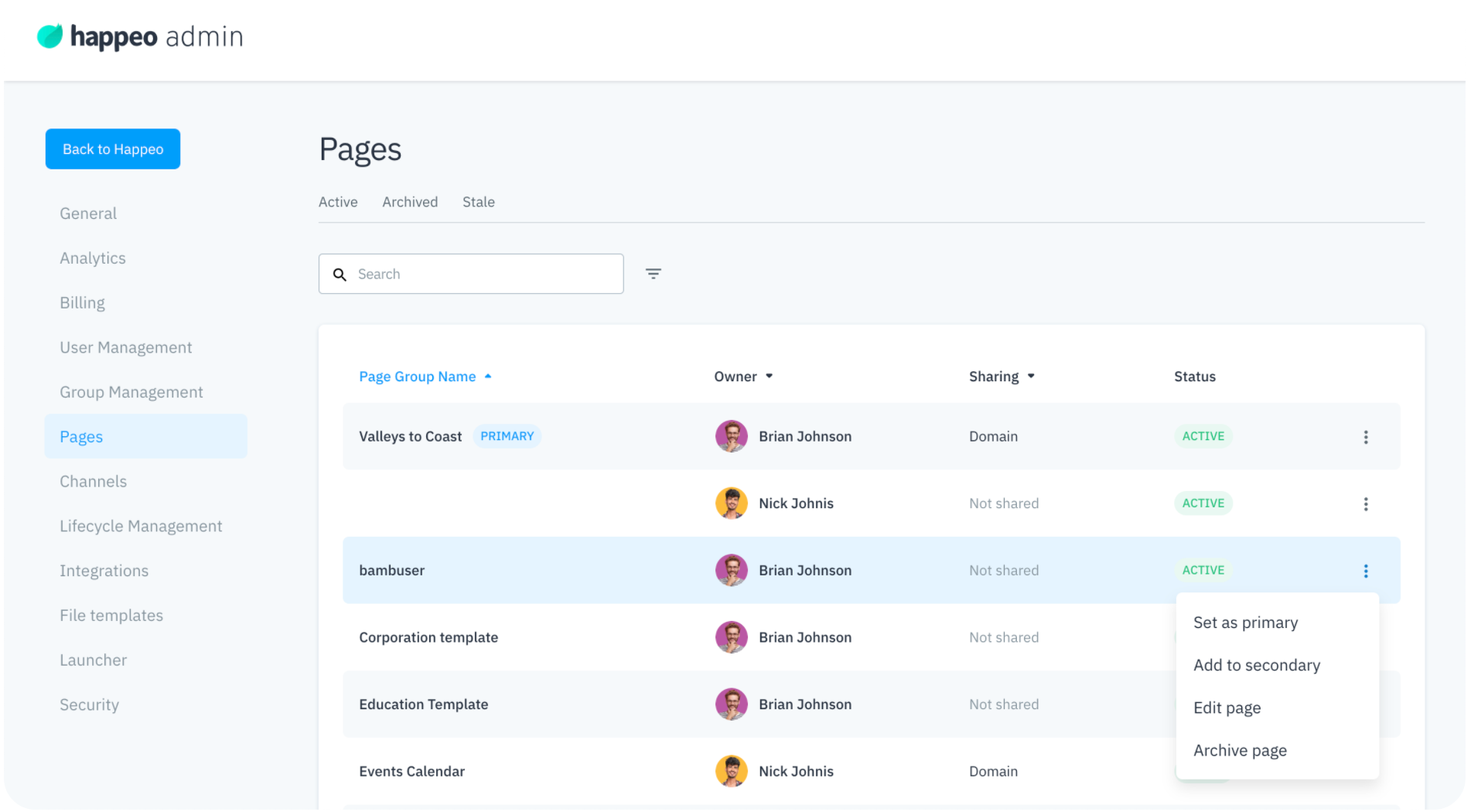
Task: Click the Back to Happeo button
Action: pyautogui.click(x=113, y=149)
